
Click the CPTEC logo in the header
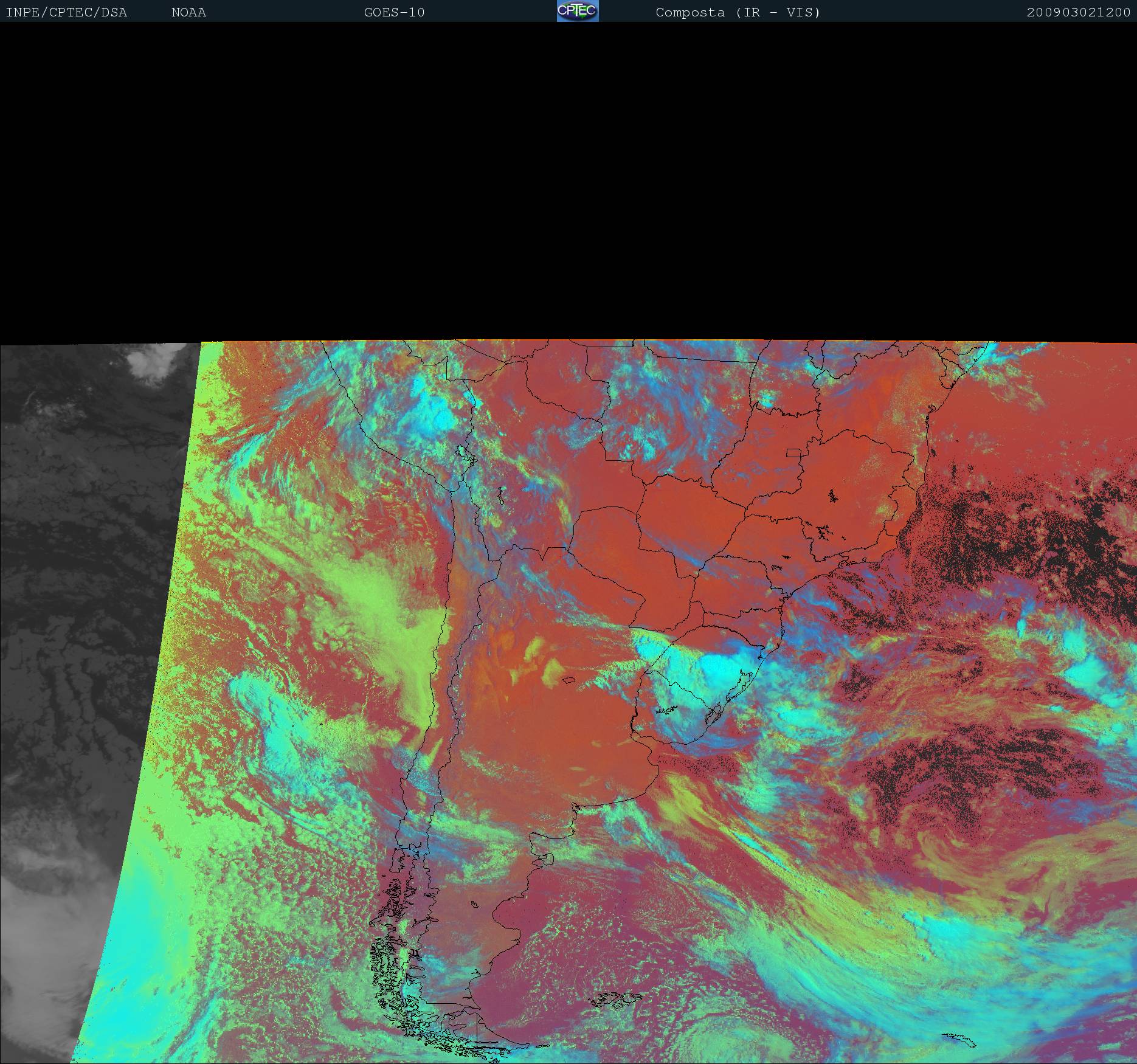pos(578,11)
